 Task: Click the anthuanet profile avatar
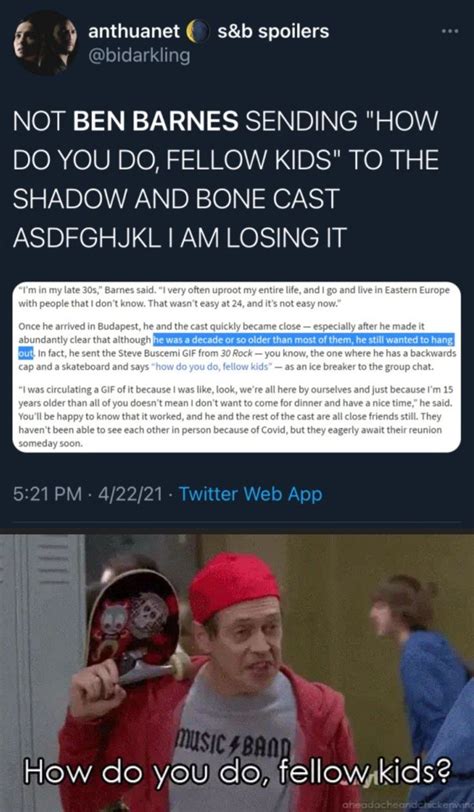tap(46, 43)
